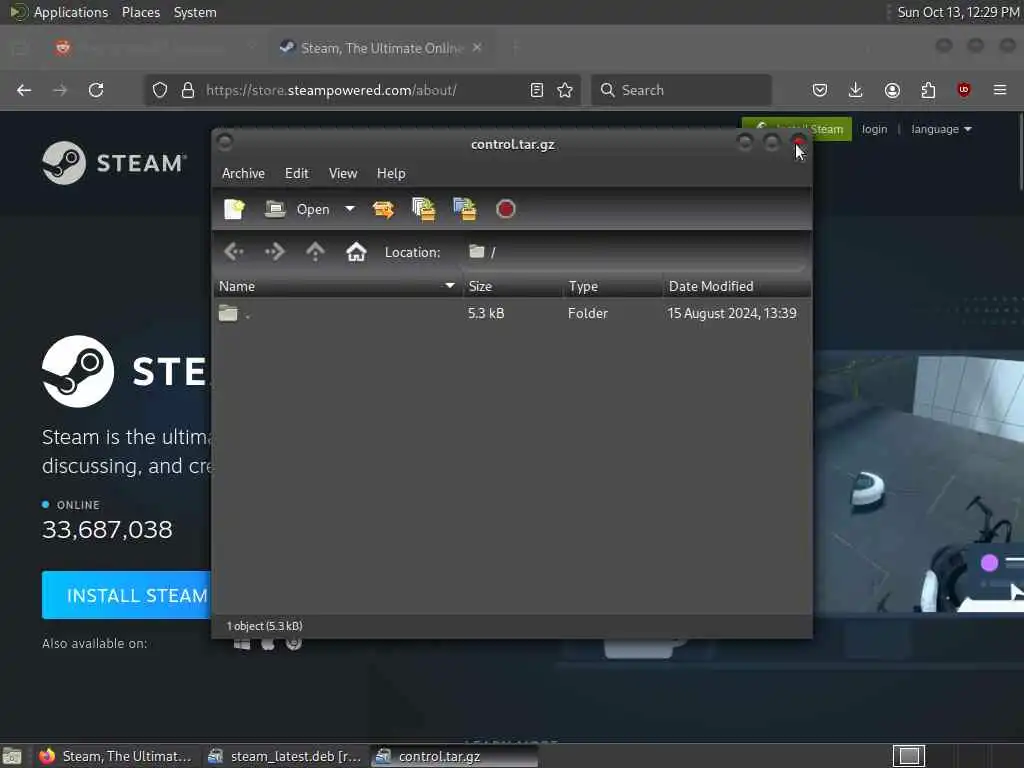The image size is (1024, 768).
Task: Open the Edit menu in archive manager
Action: [296, 173]
